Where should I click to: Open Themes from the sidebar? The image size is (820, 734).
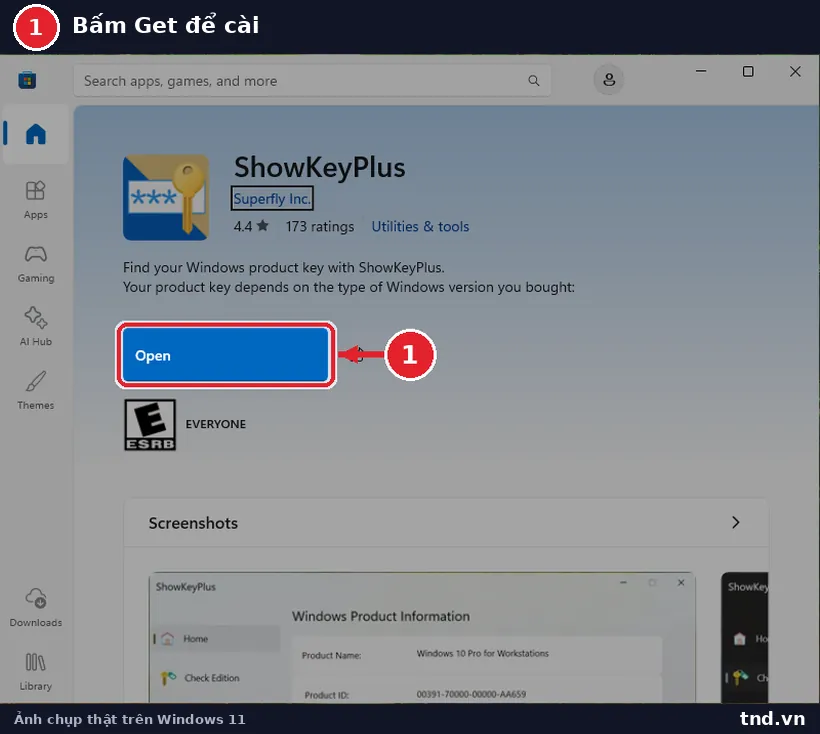coord(36,391)
